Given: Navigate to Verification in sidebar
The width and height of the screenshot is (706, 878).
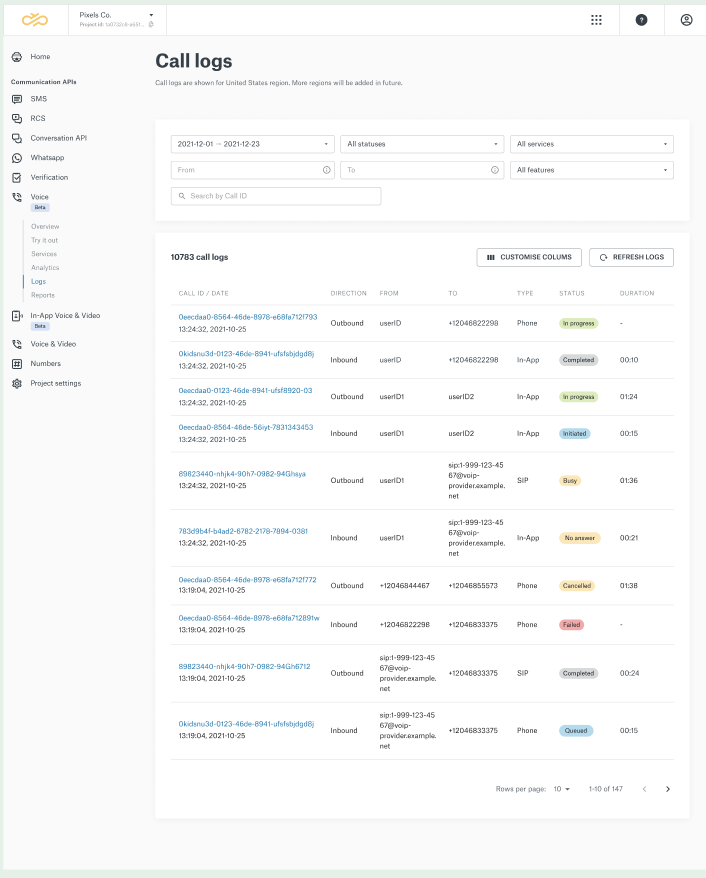Looking at the screenshot, I should click(x=49, y=177).
